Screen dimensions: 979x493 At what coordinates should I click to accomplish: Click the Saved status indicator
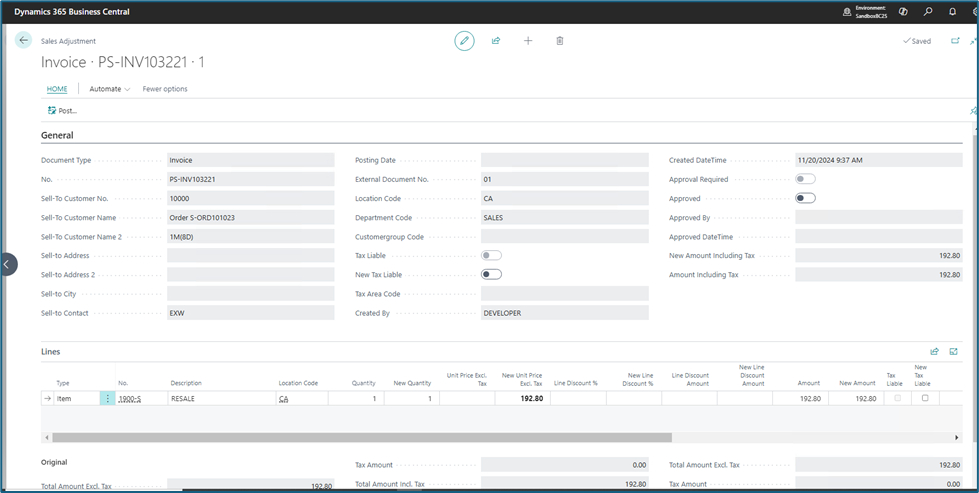pos(917,41)
